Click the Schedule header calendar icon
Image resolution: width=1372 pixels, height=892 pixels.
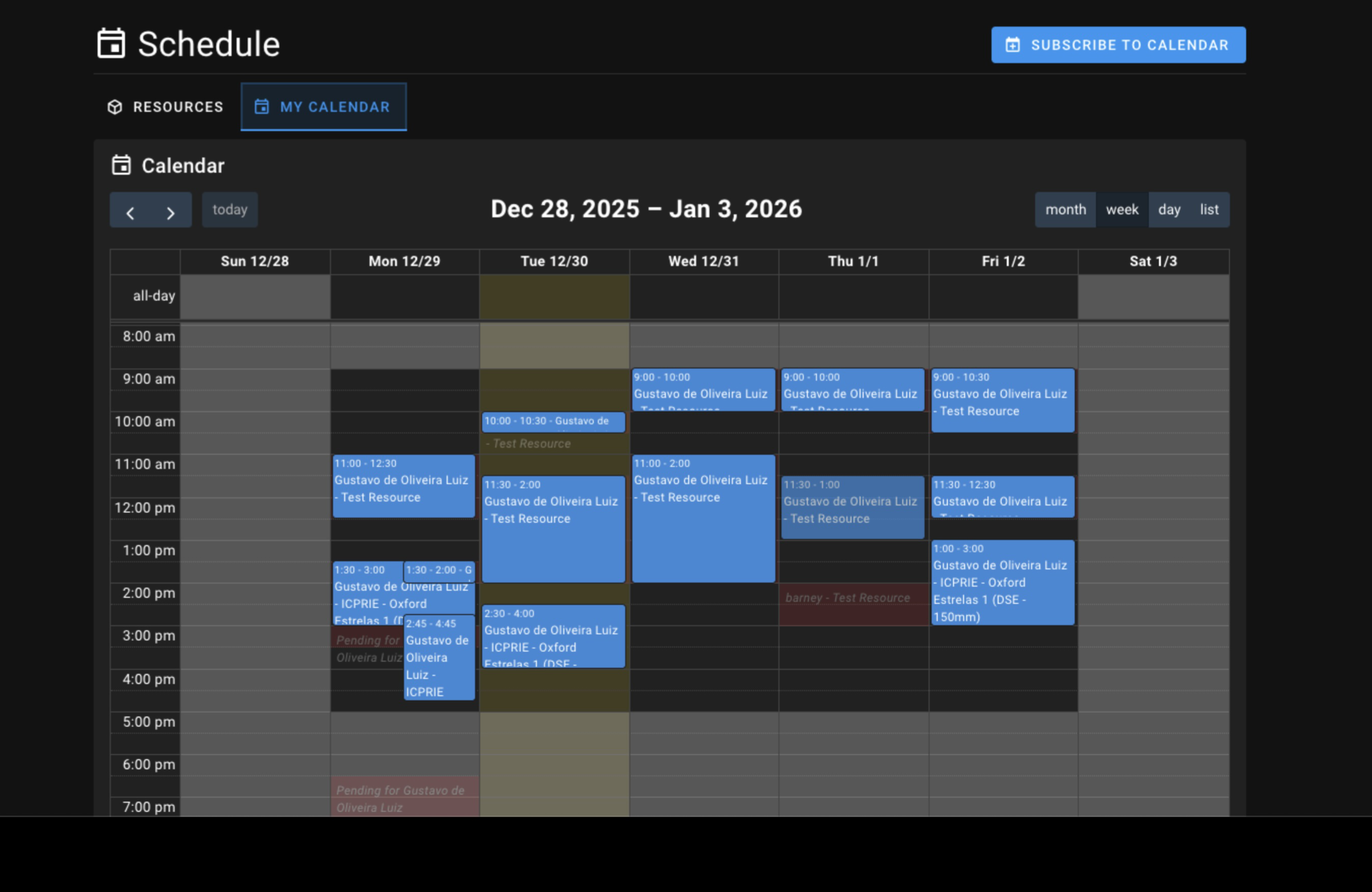[x=111, y=44]
